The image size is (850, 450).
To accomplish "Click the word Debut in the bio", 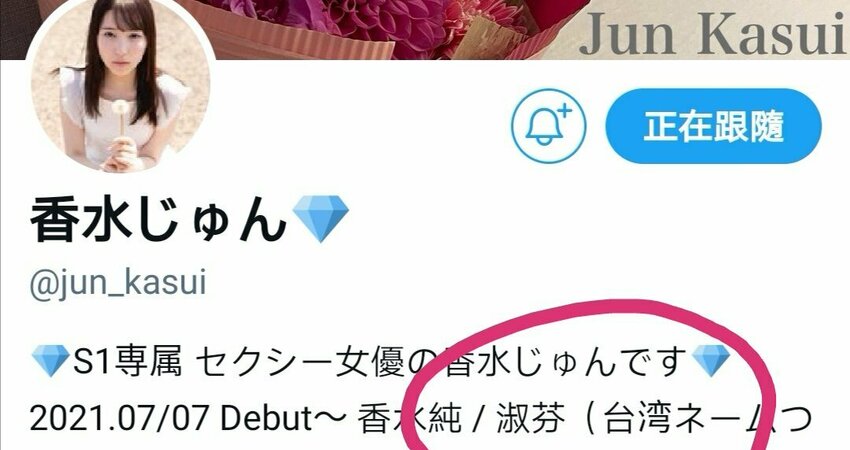I will pos(267,418).
